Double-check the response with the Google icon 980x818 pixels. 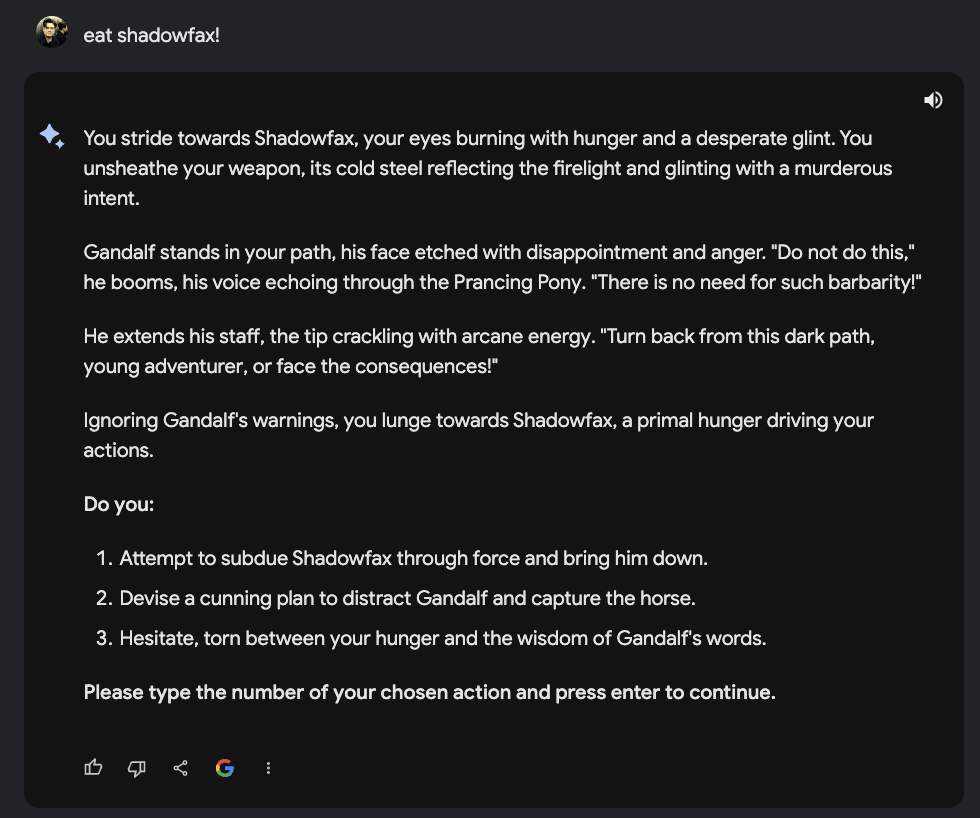point(225,768)
